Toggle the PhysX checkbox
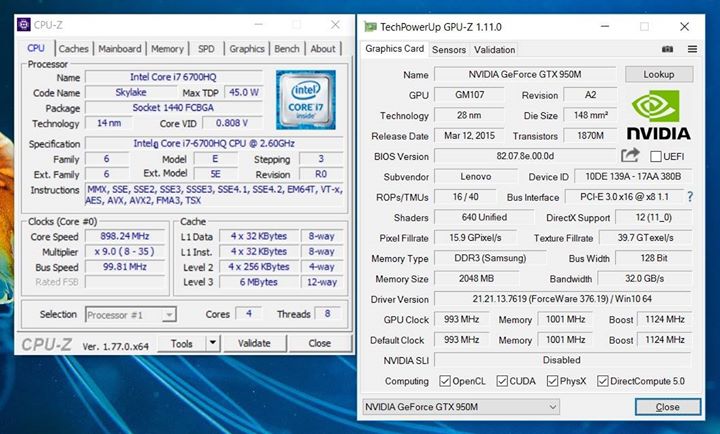Viewport: 720px width, 434px height. click(x=552, y=381)
